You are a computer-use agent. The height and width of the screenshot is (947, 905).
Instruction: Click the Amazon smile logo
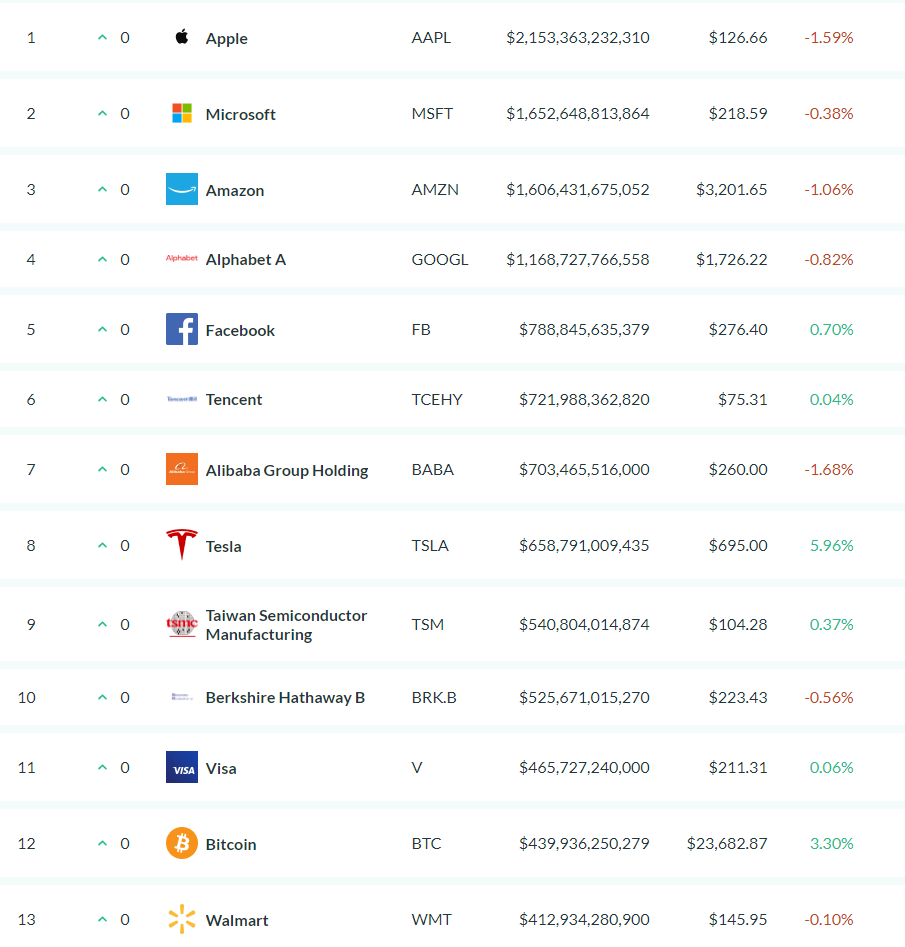tap(182, 189)
